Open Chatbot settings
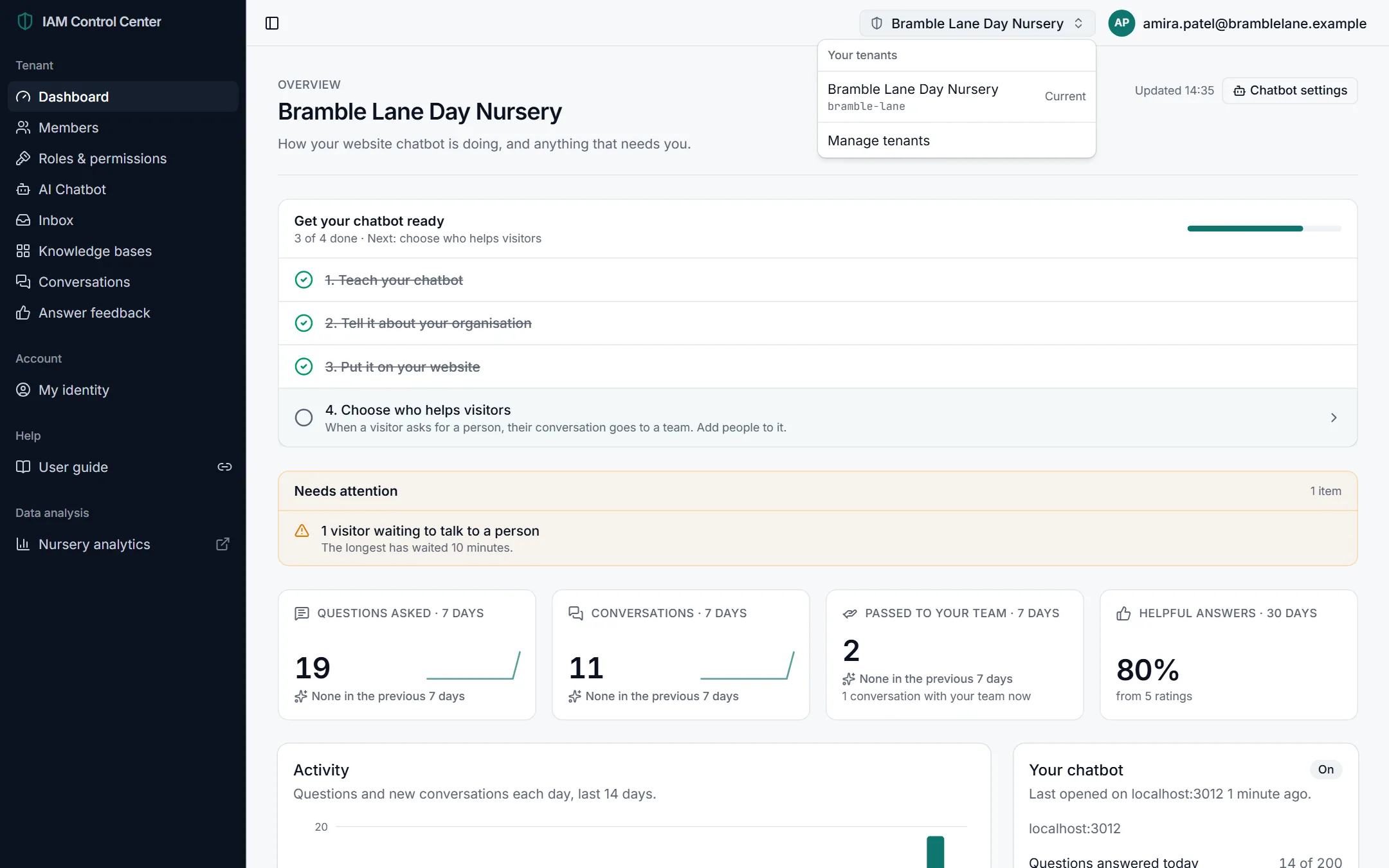 1290,91
